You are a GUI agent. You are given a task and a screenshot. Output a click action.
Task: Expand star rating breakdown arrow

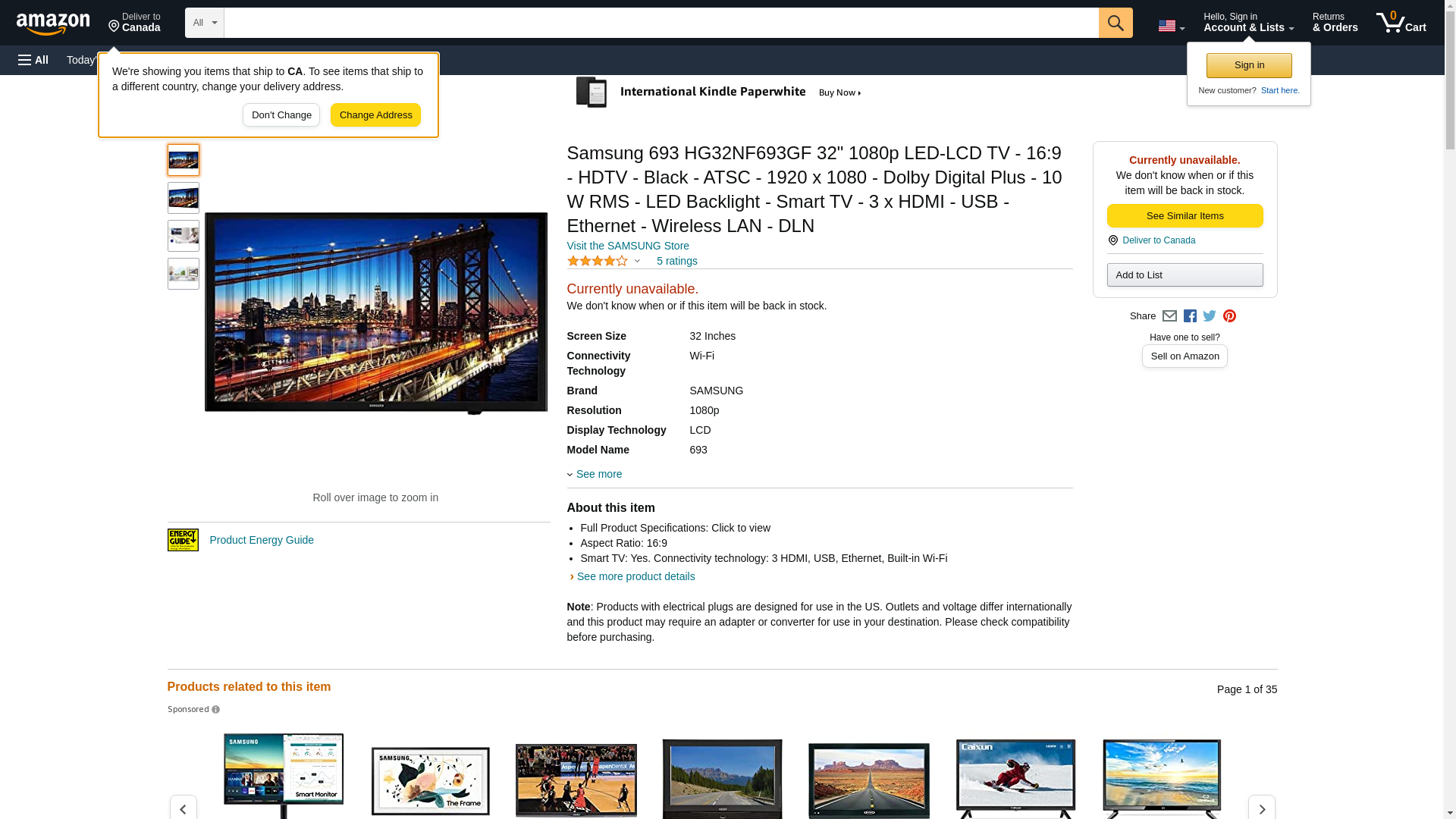pos(637,261)
